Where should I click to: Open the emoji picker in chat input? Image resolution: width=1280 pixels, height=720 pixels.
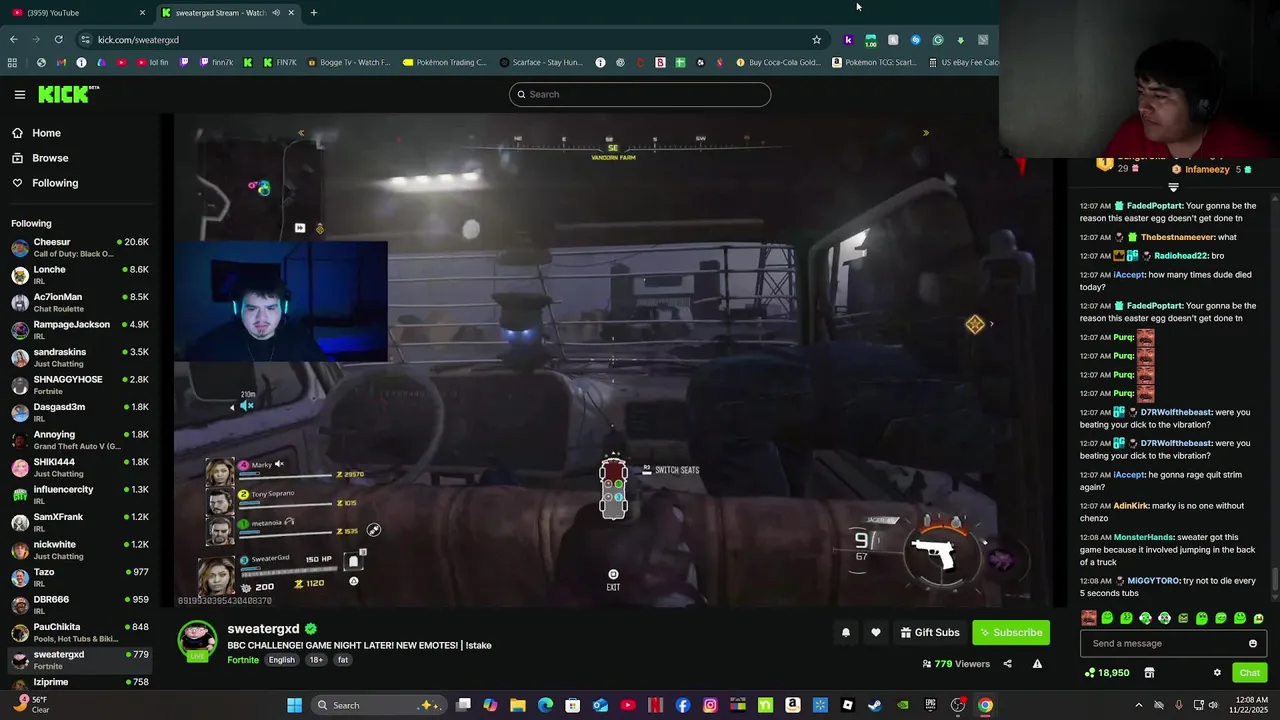tap(1252, 643)
